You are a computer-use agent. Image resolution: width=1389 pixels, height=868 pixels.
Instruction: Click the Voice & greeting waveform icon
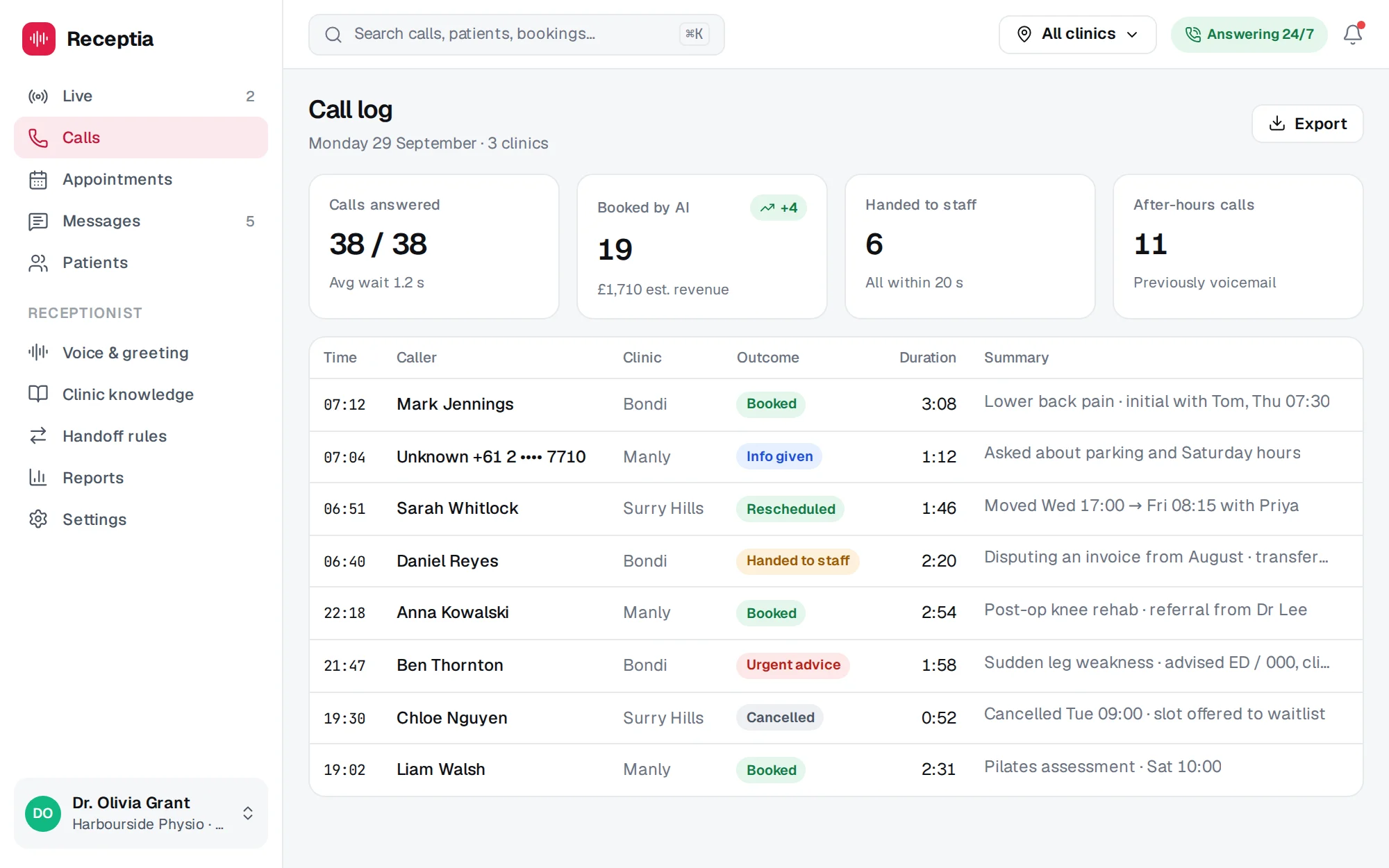pos(38,353)
